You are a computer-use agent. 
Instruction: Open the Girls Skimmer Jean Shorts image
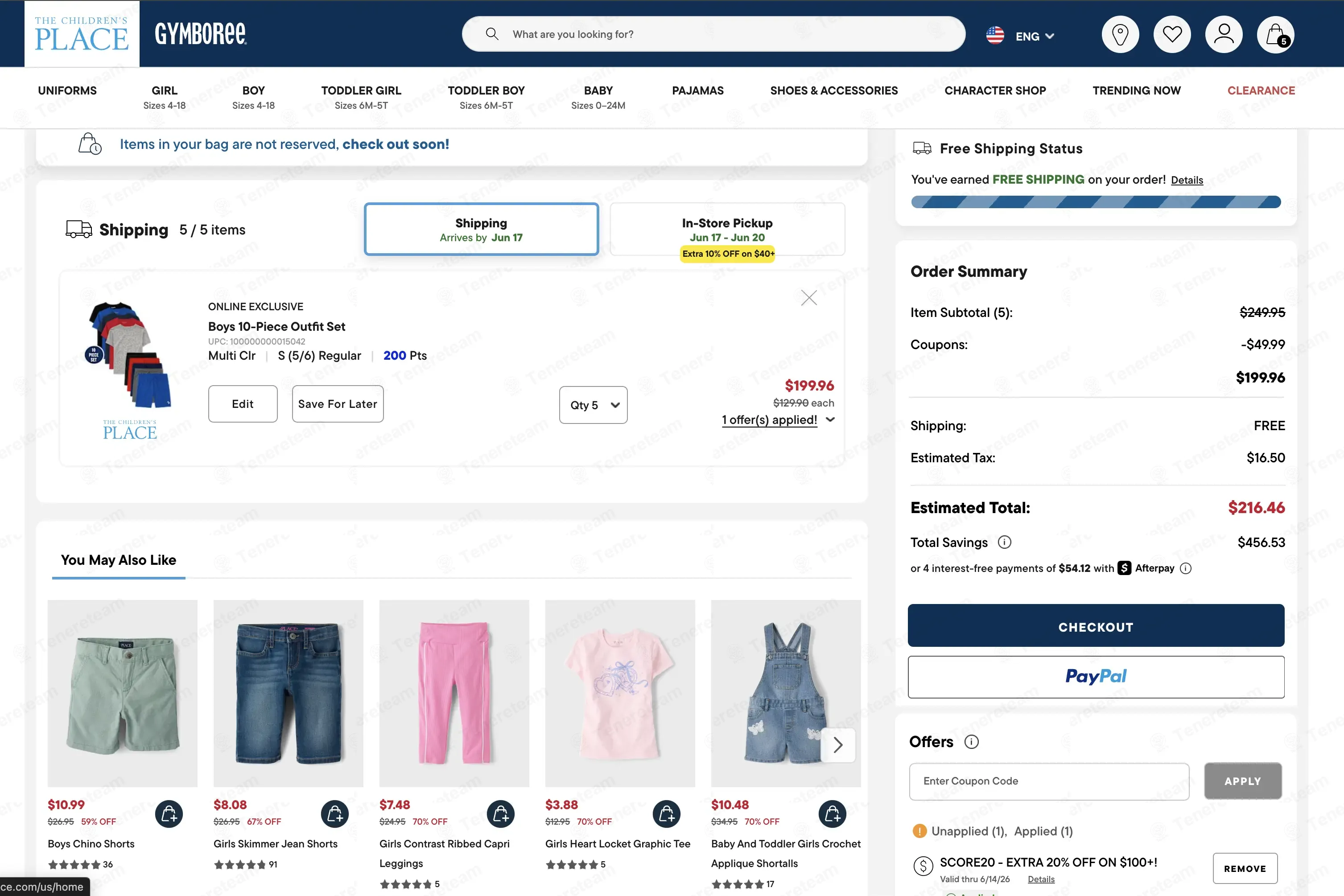(288, 693)
